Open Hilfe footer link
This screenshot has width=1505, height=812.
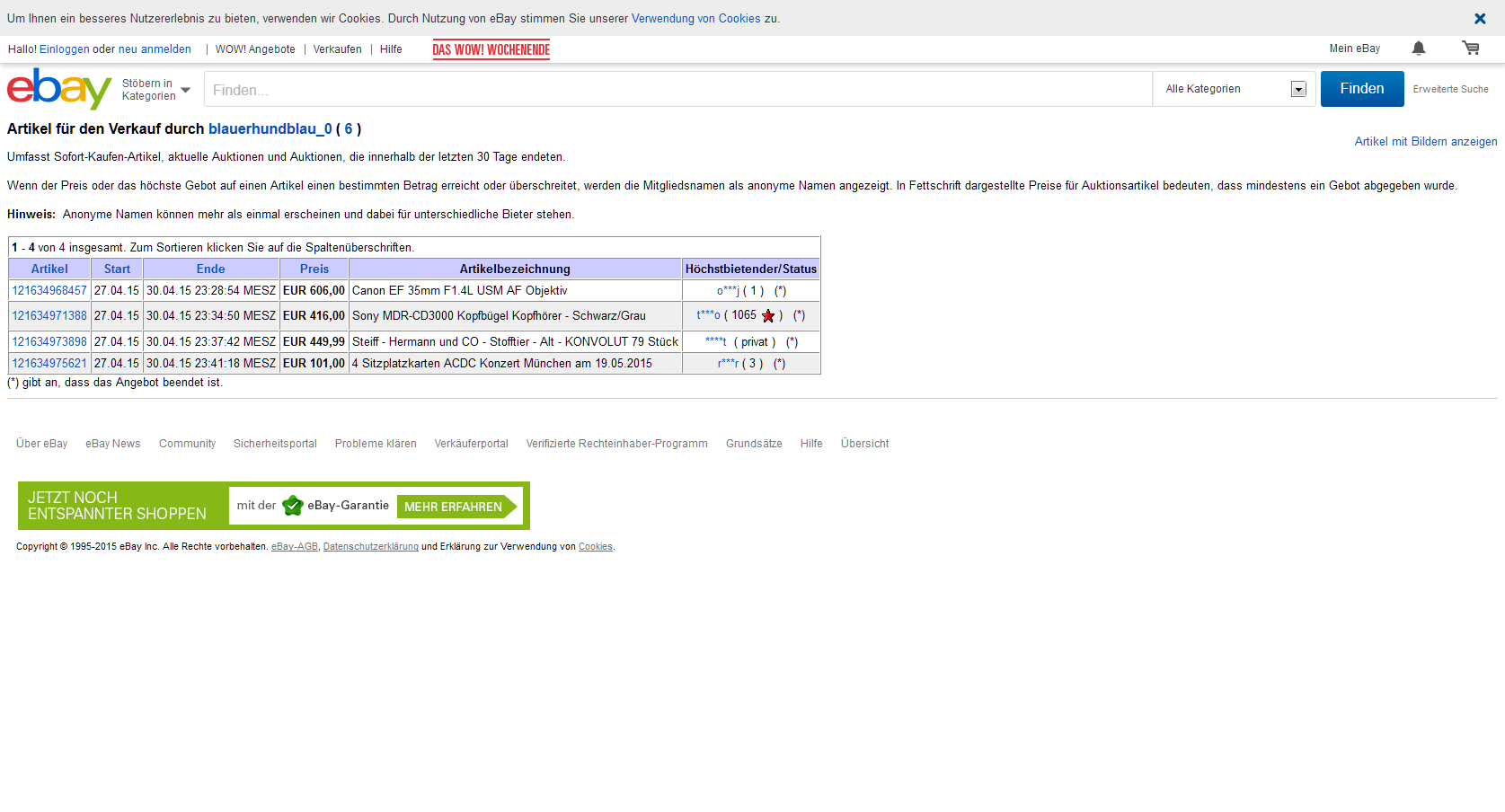pos(811,444)
